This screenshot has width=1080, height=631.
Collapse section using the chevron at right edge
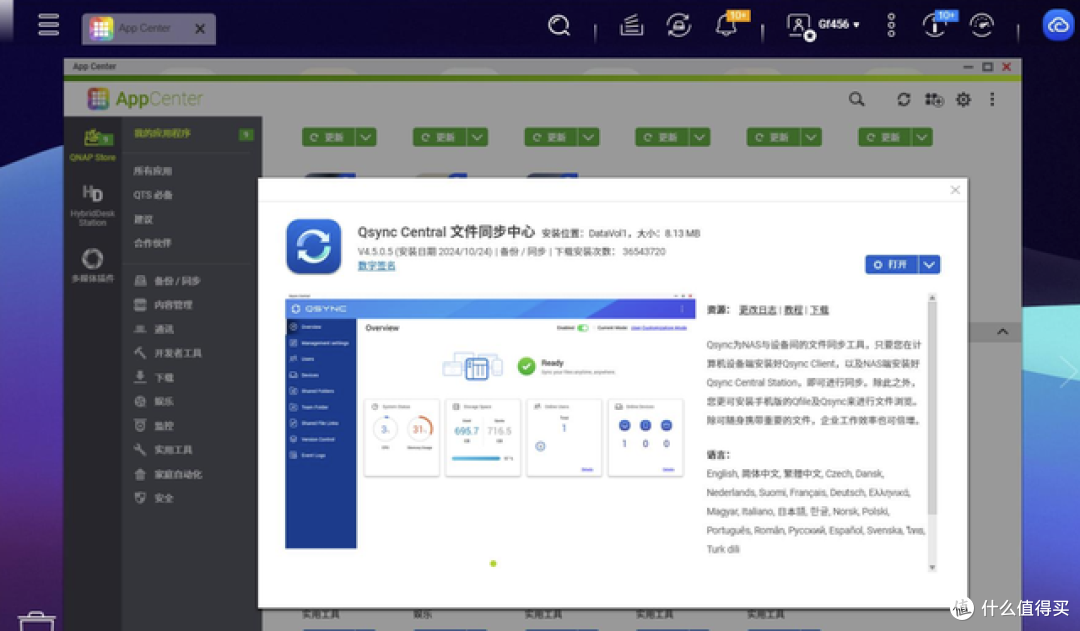1003,332
